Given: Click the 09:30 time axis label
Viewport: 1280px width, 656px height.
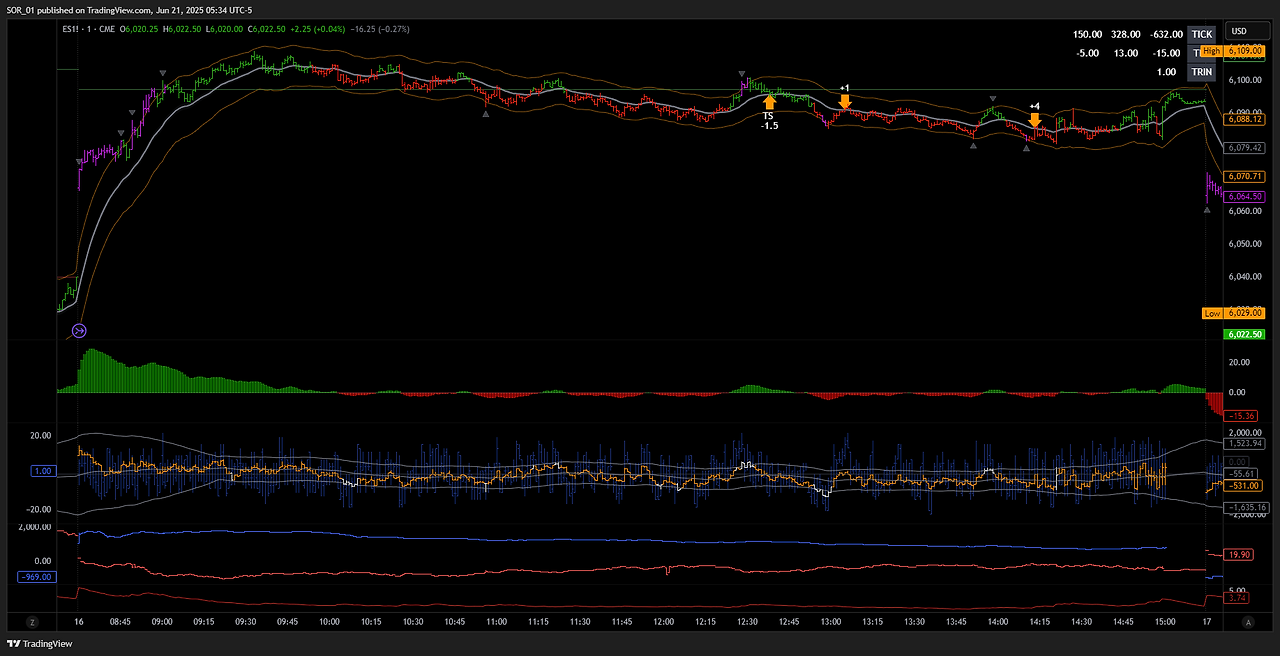Looking at the screenshot, I should [245, 622].
